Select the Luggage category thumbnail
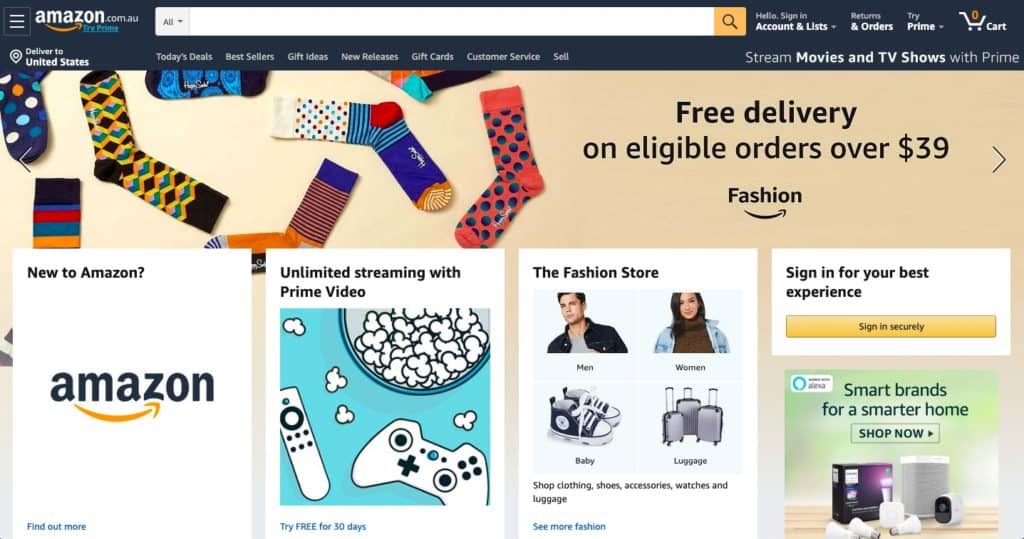Image resolution: width=1024 pixels, height=539 pixels. (x=690, y=425)
